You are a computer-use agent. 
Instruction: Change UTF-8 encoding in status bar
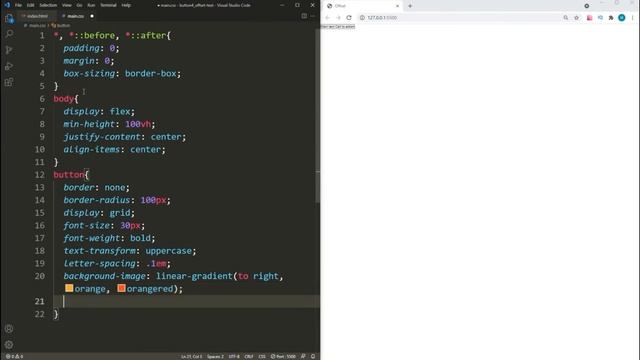(234, 356)
